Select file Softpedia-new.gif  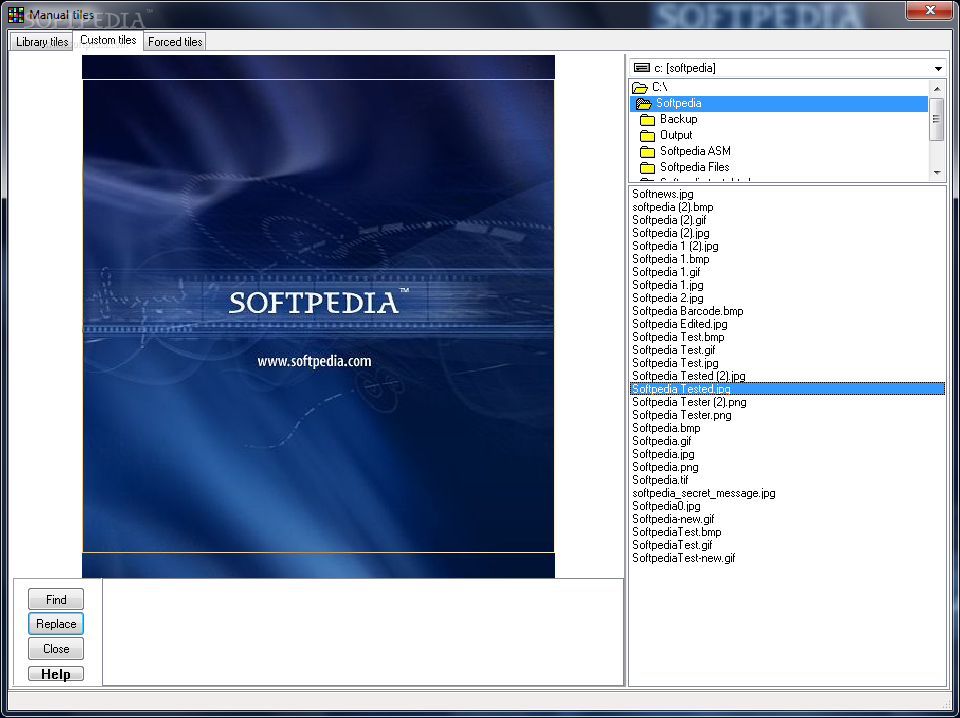tap(673, 519)
